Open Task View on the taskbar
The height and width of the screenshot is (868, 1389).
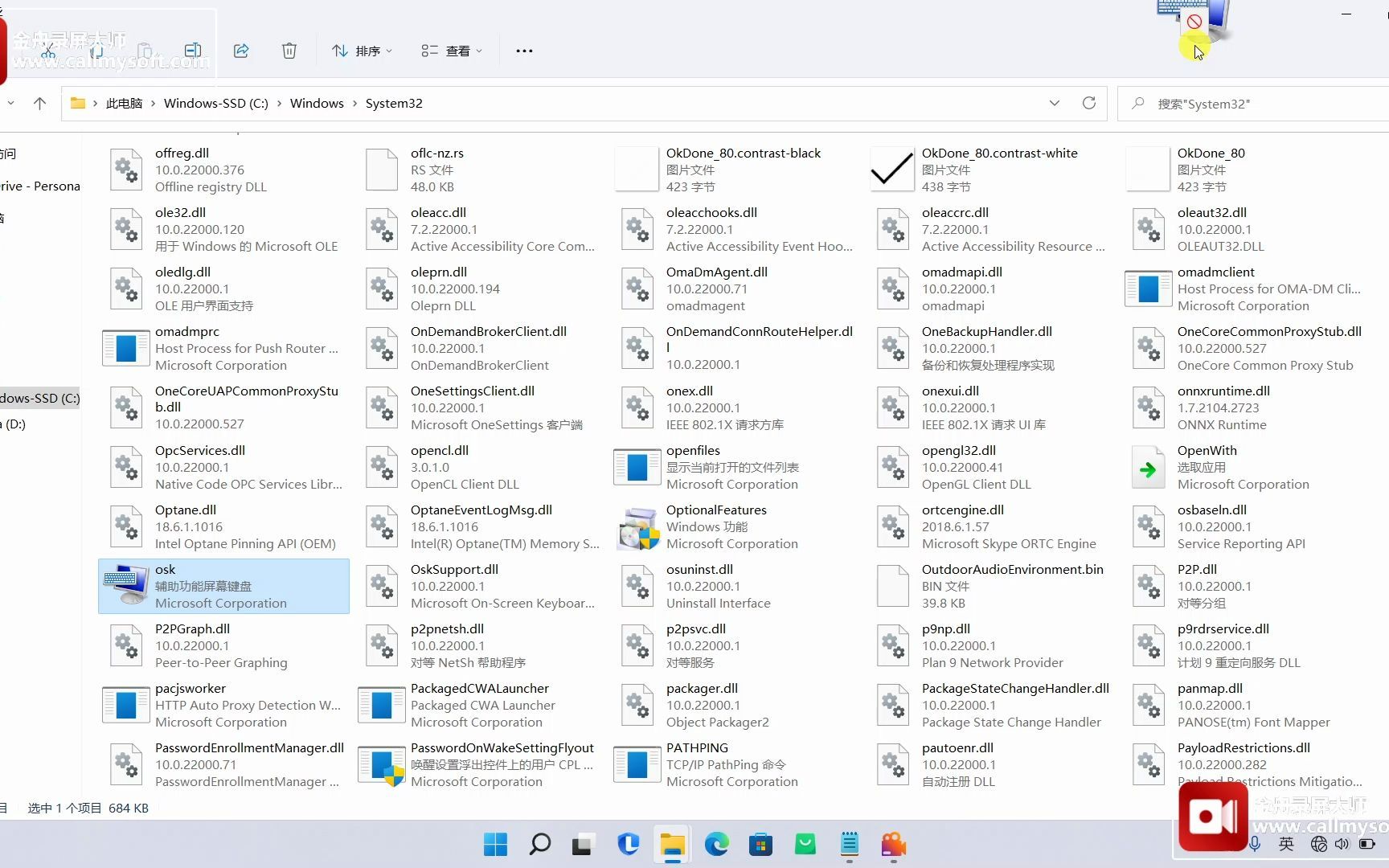(583, 844)
